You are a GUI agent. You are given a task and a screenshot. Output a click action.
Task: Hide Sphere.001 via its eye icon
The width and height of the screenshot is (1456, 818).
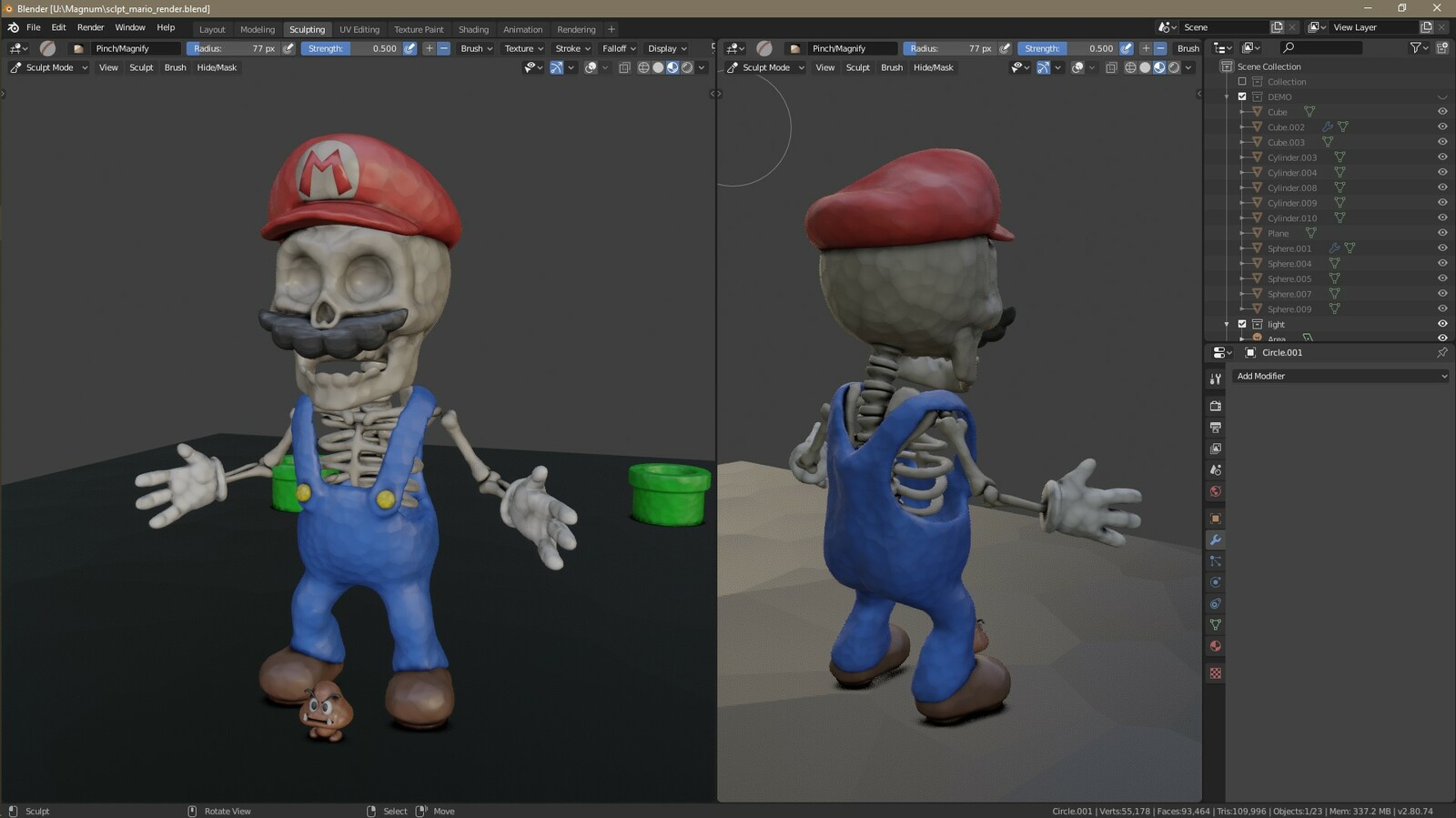tap(1442, 248)
